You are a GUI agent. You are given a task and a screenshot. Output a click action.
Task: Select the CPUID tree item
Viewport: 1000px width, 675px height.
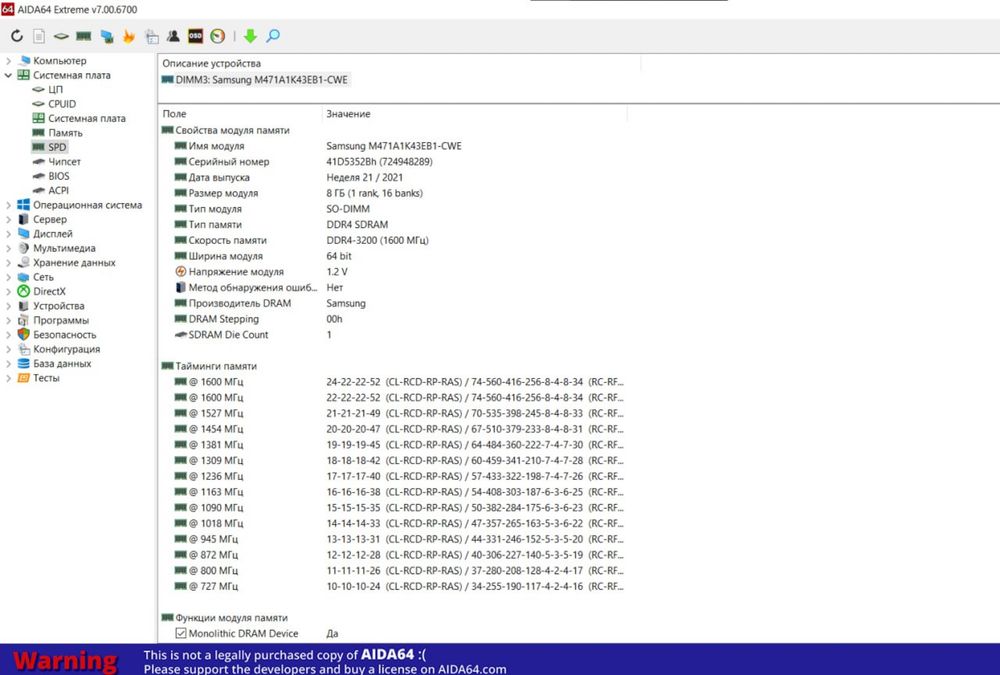coord(62,104)
